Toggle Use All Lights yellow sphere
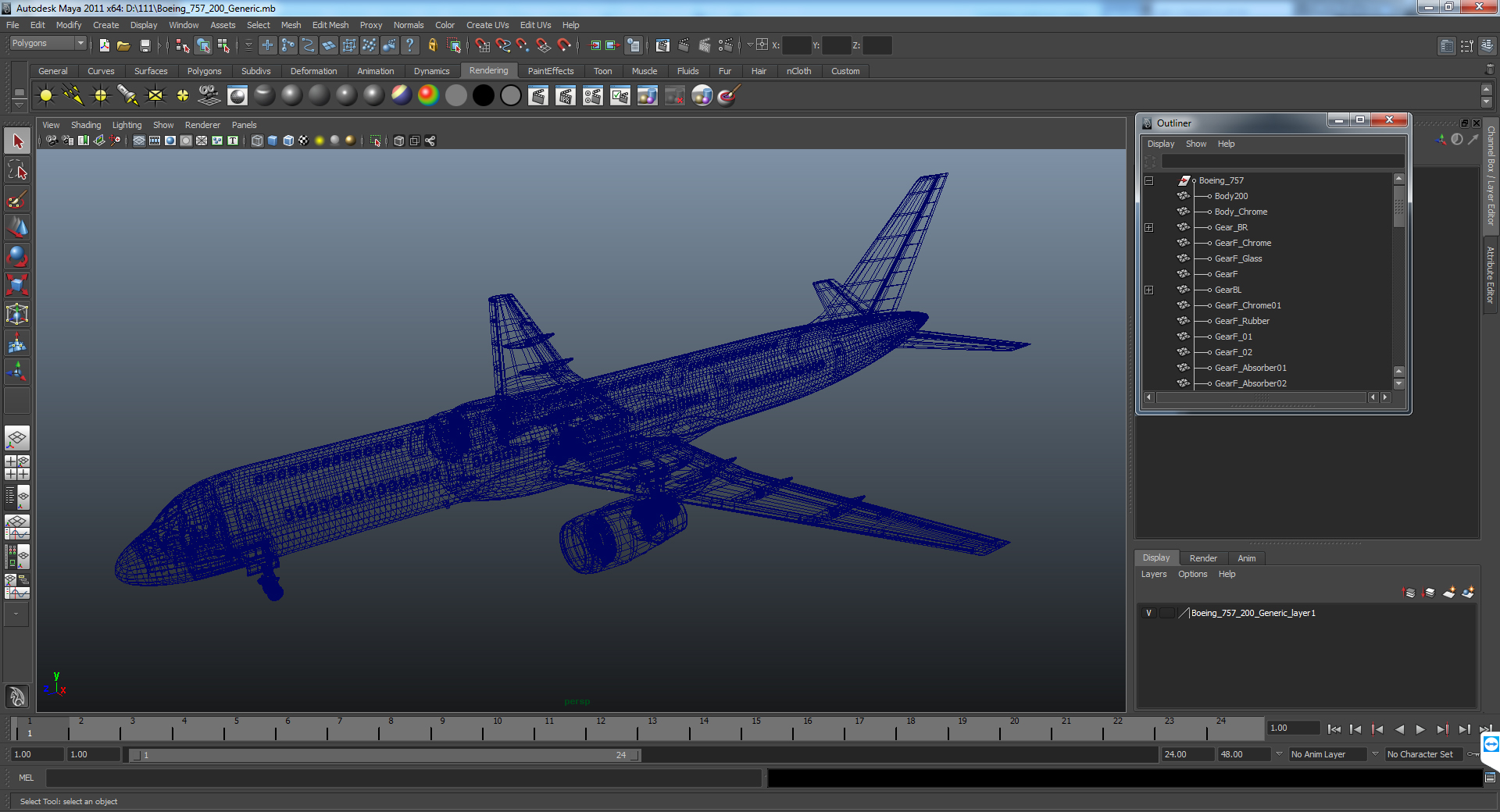1500x812 pixels. coord(320,141)
